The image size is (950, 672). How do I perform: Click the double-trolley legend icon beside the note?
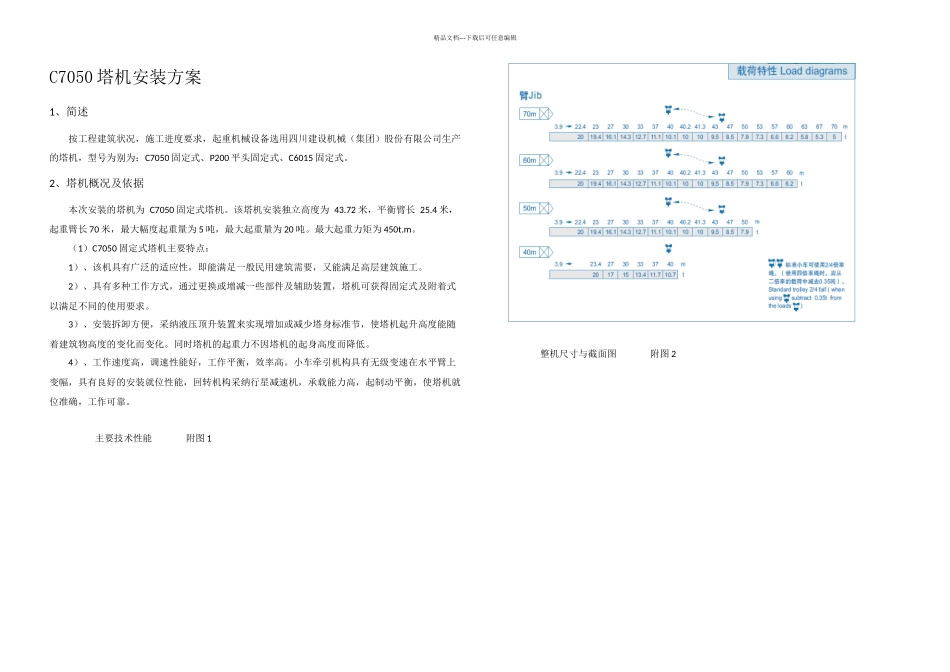click(776, 264)
